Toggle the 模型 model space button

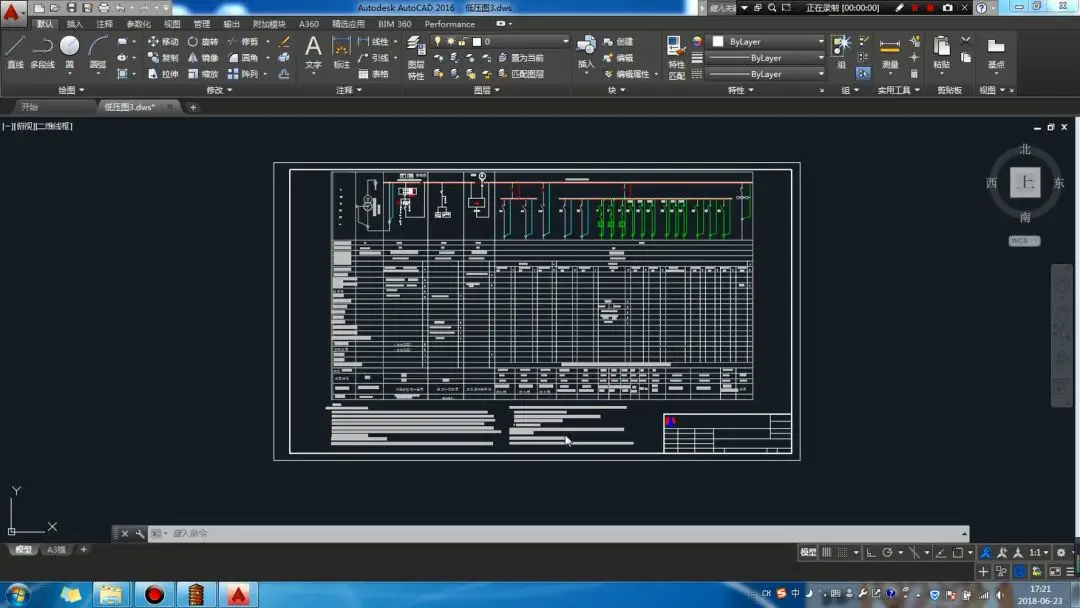[808, 552]
